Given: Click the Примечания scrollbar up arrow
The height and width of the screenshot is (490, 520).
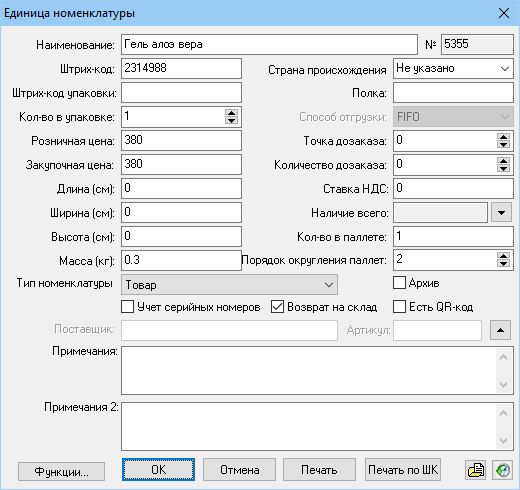Looking at the screenshot, I should pos(504,357).
